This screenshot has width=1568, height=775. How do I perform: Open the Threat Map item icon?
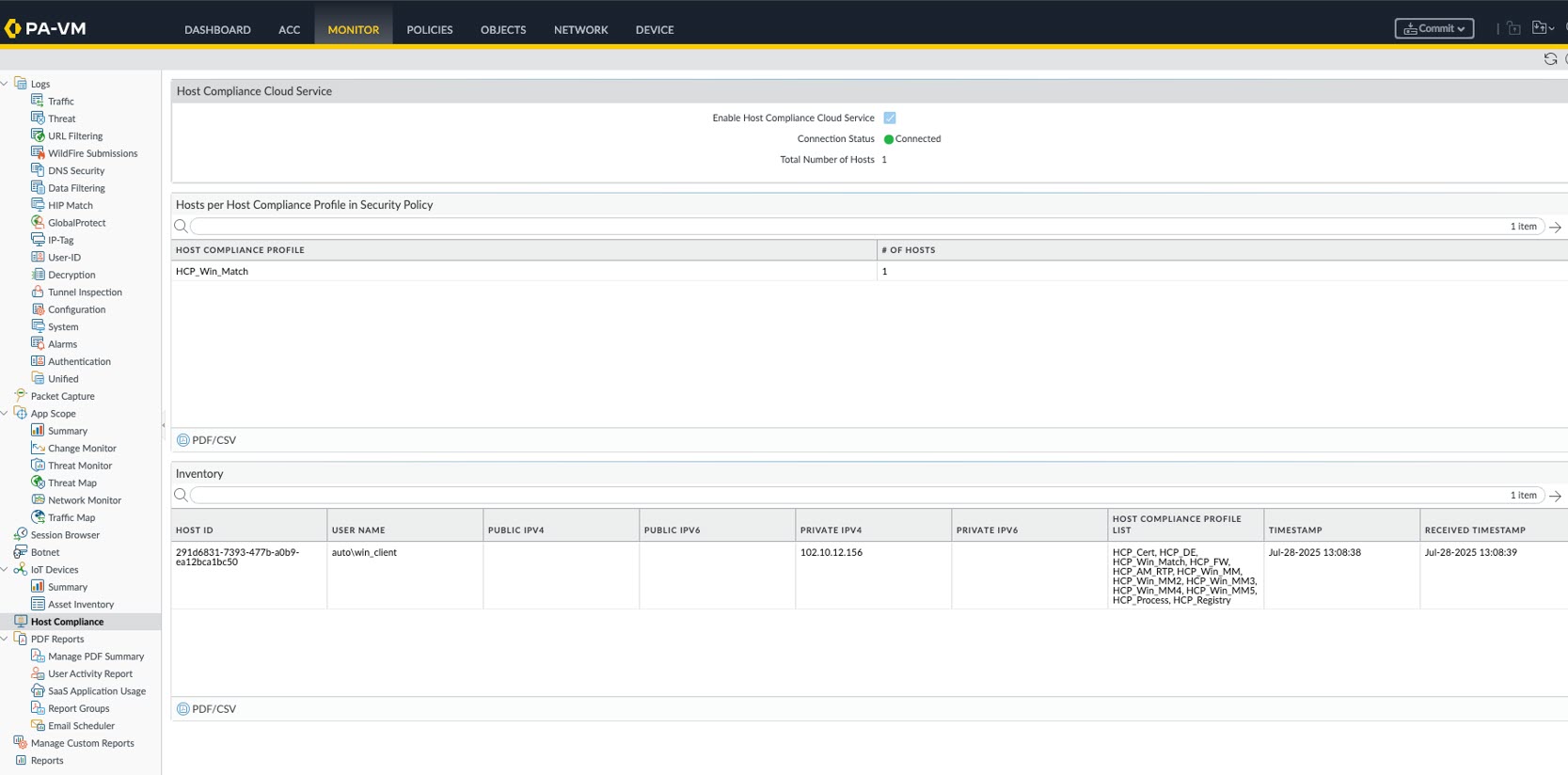38,482
